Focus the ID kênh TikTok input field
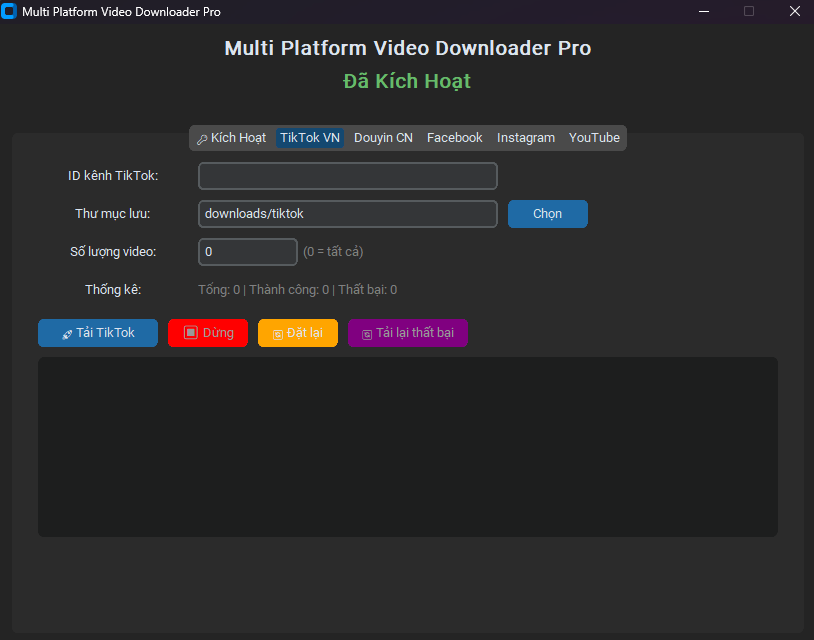This screenshot has height=640, width=814. (348, 176)
